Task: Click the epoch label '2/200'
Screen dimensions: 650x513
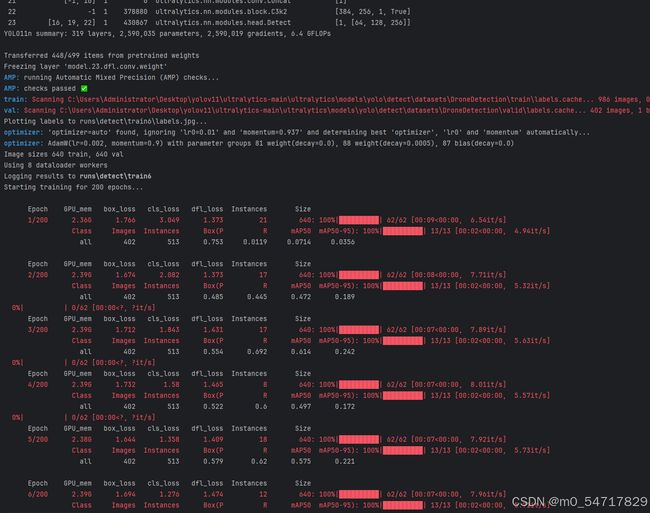Action: point(38,275)
